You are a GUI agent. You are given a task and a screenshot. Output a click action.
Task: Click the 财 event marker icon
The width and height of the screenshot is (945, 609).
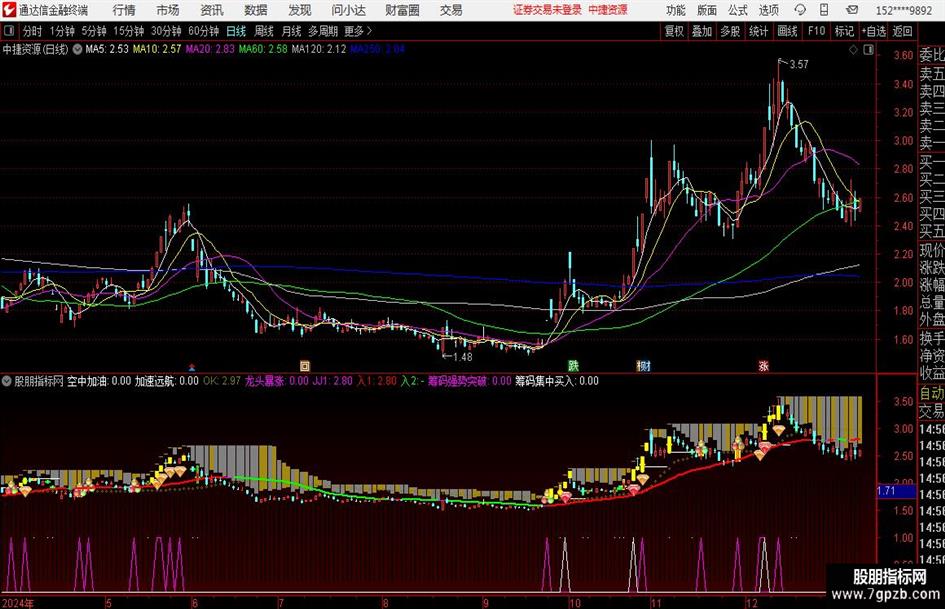point(643,366)
